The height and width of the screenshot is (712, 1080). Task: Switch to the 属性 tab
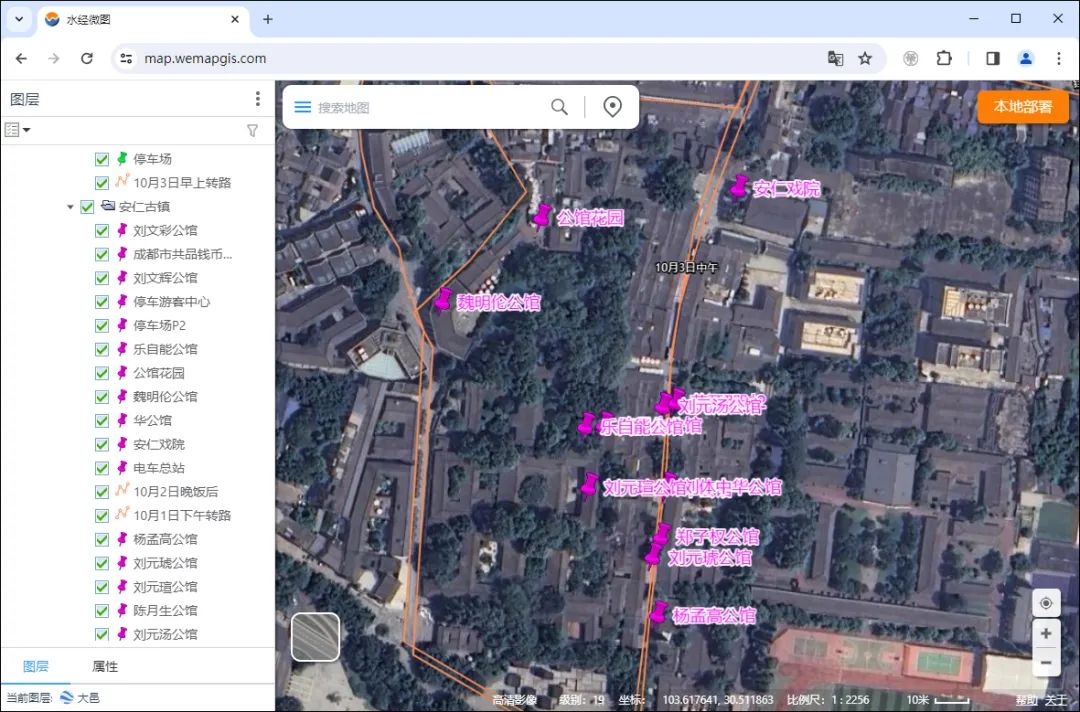(105, 666)
